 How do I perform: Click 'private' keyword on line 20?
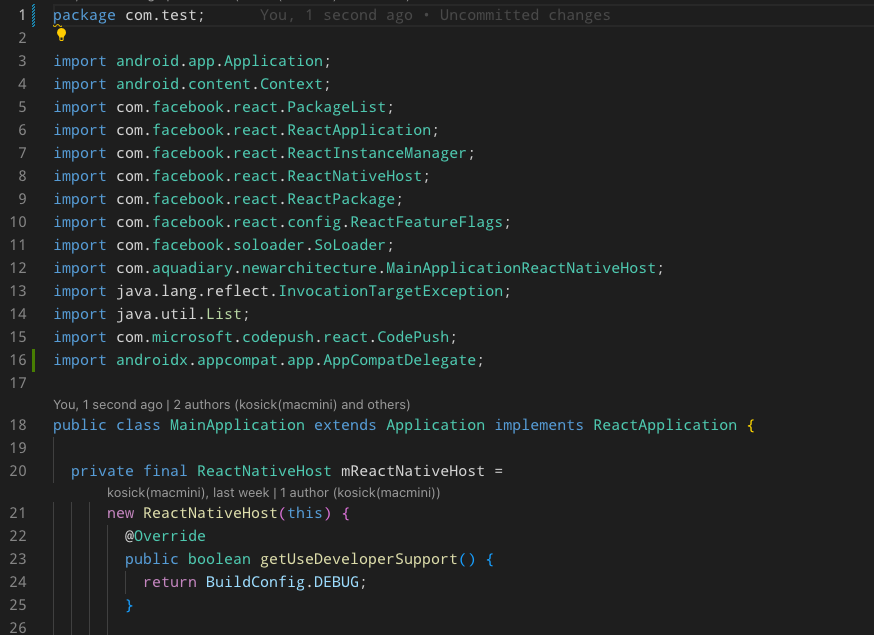[103, 471]
